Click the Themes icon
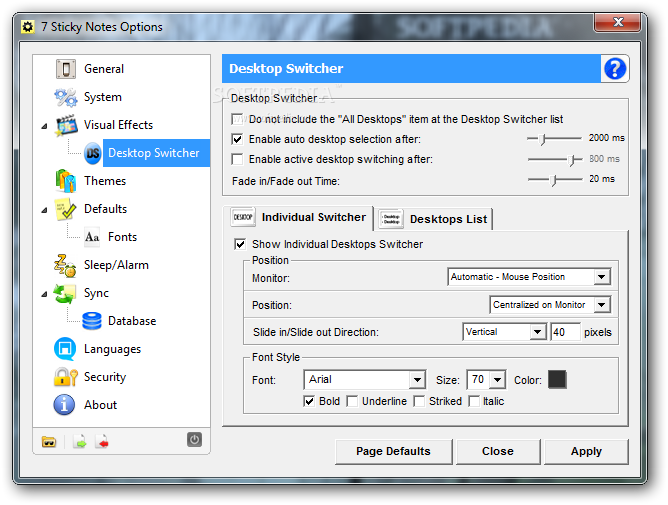The image size is (668, 505). coord(66,181)
